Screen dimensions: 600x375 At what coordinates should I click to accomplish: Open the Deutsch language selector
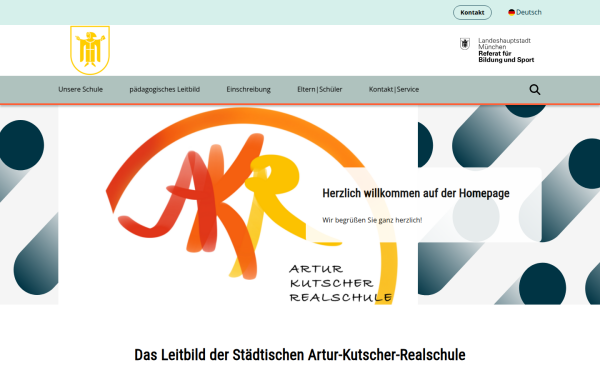525,12
